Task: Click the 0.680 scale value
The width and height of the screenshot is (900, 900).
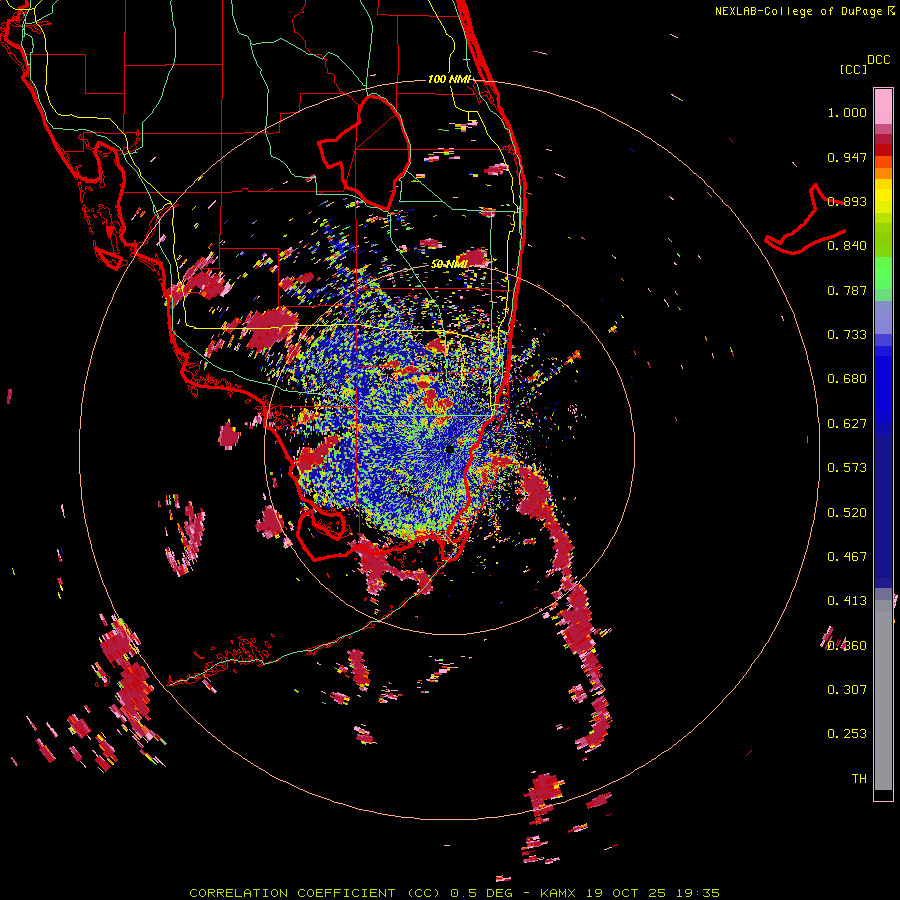Action: pyautogui.click(x=847, y=379)
